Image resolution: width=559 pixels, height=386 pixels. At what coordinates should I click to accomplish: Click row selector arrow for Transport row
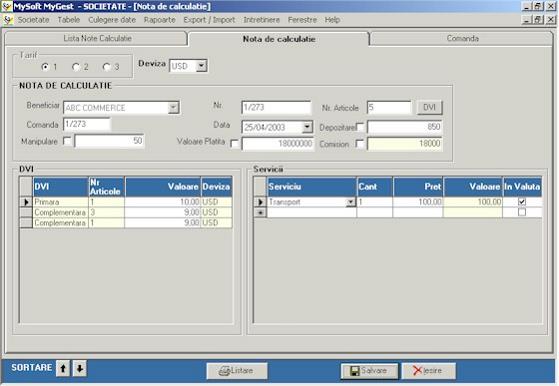pyautogui.click(x=260, y=202)
